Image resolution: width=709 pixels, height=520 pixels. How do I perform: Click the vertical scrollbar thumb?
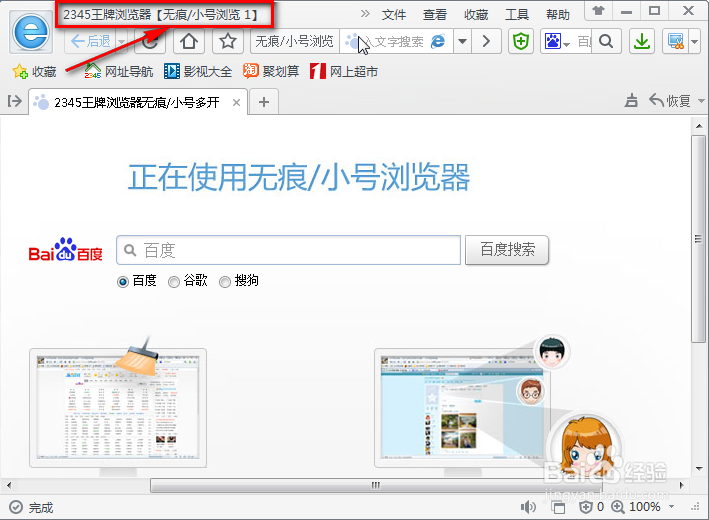point(699,238)
